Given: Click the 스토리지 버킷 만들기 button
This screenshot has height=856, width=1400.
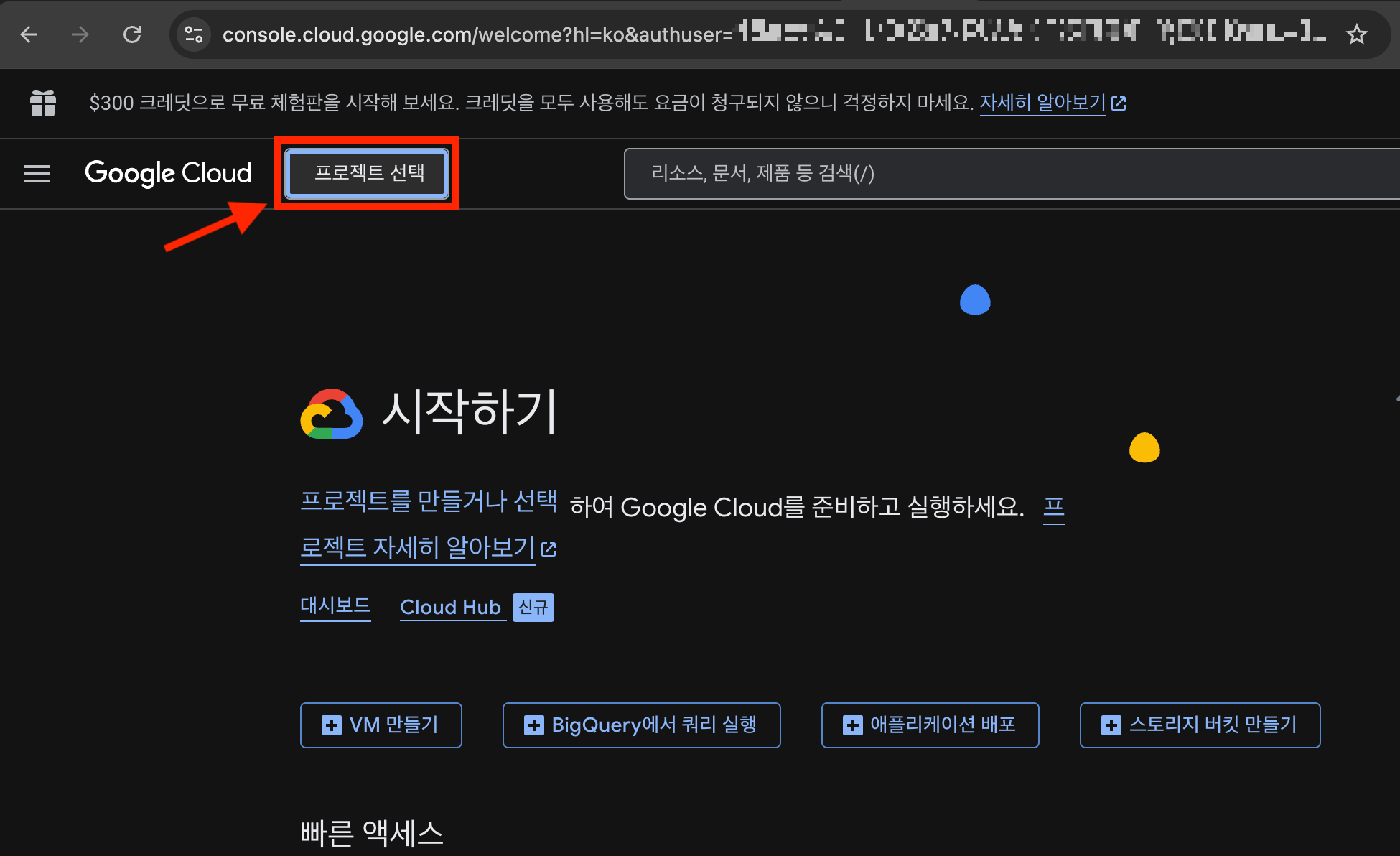Looking at the screenshot, I should [x=1200, y=725].
